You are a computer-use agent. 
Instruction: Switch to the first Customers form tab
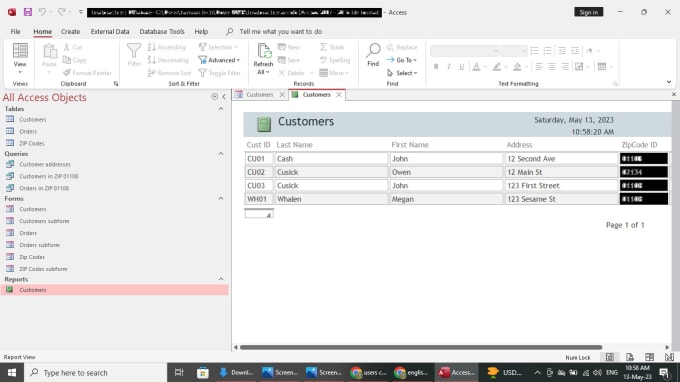tap(259, 95)
